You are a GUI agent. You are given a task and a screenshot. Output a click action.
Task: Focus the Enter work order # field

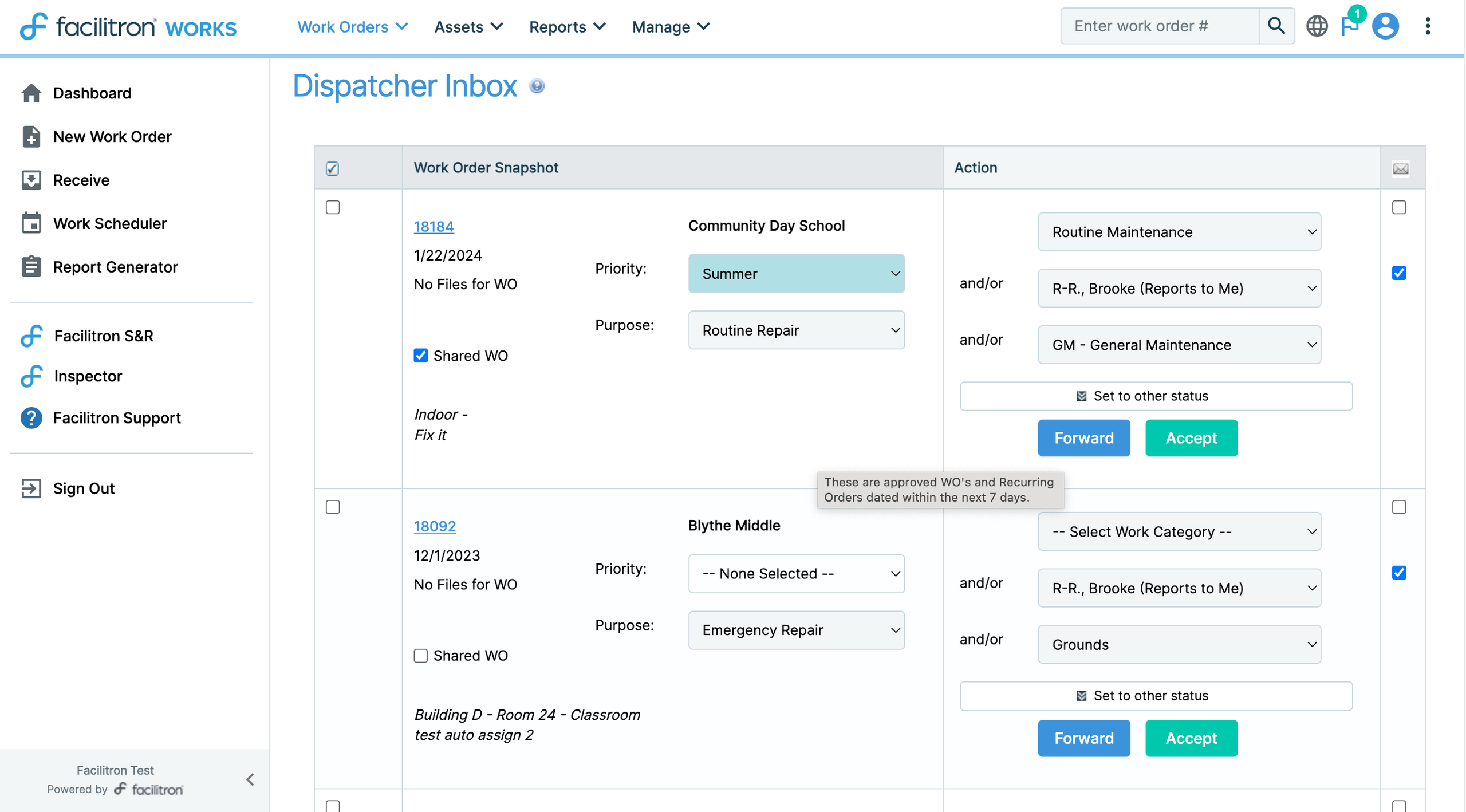point(1158,26)
